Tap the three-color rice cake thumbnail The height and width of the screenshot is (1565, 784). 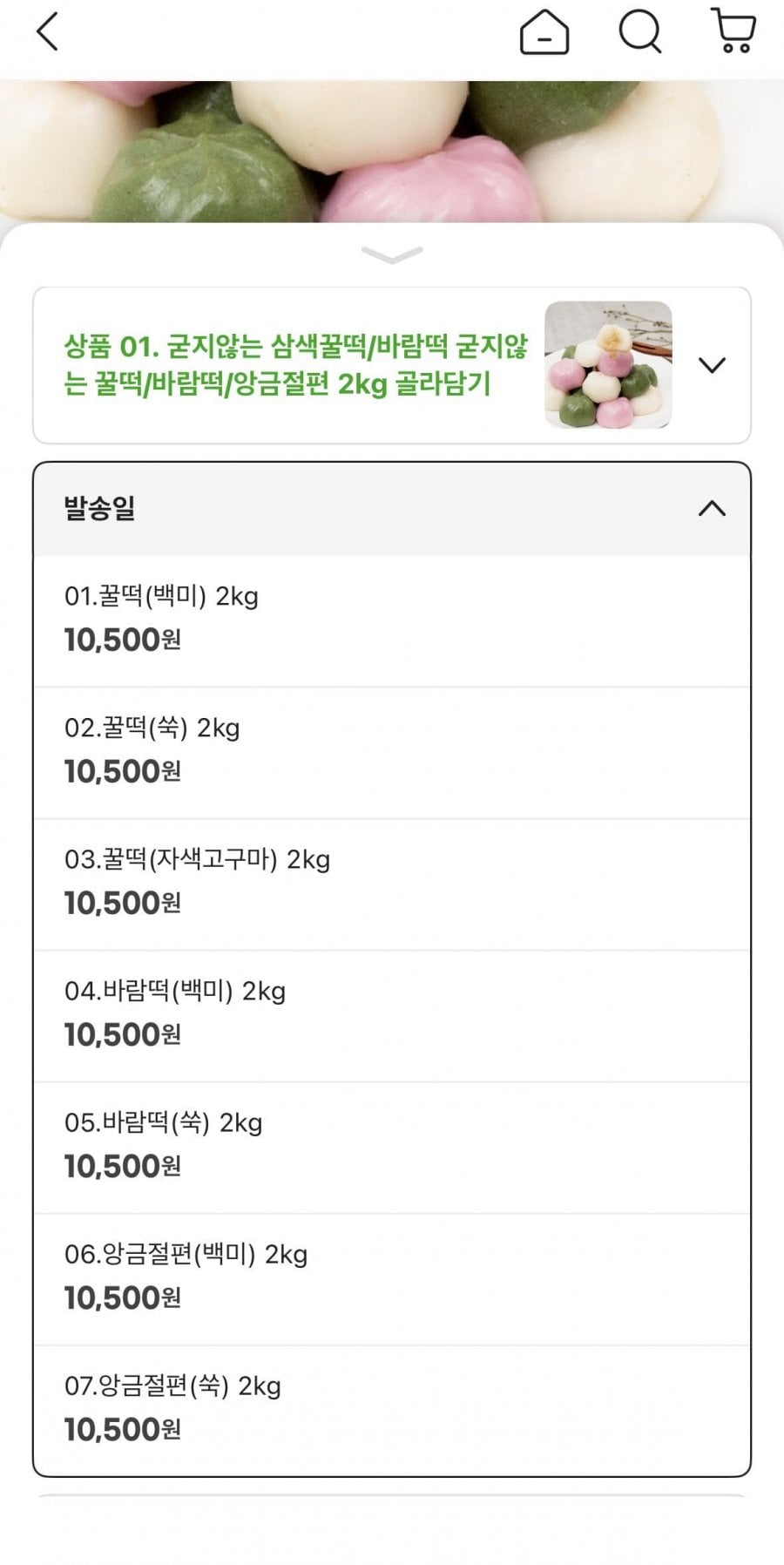tap(608, 365)
